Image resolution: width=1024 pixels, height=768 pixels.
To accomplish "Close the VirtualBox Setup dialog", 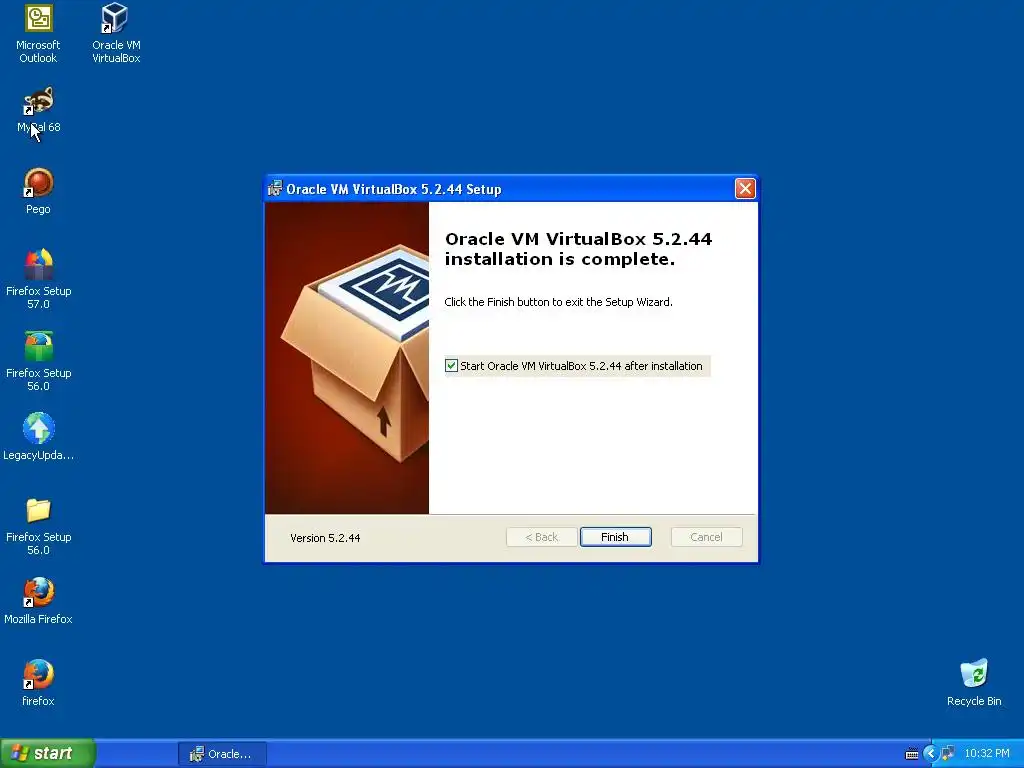I will (x=745, y=189).
